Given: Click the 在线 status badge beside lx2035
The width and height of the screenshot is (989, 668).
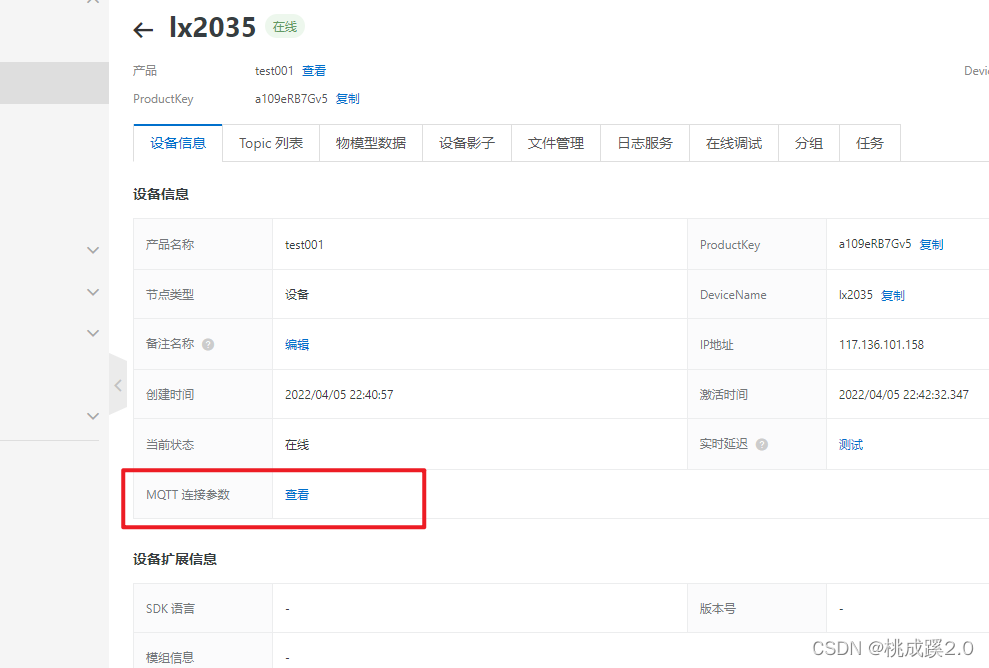Looking at the screenshot, I should pyautogui.click(x=285, y=26).
